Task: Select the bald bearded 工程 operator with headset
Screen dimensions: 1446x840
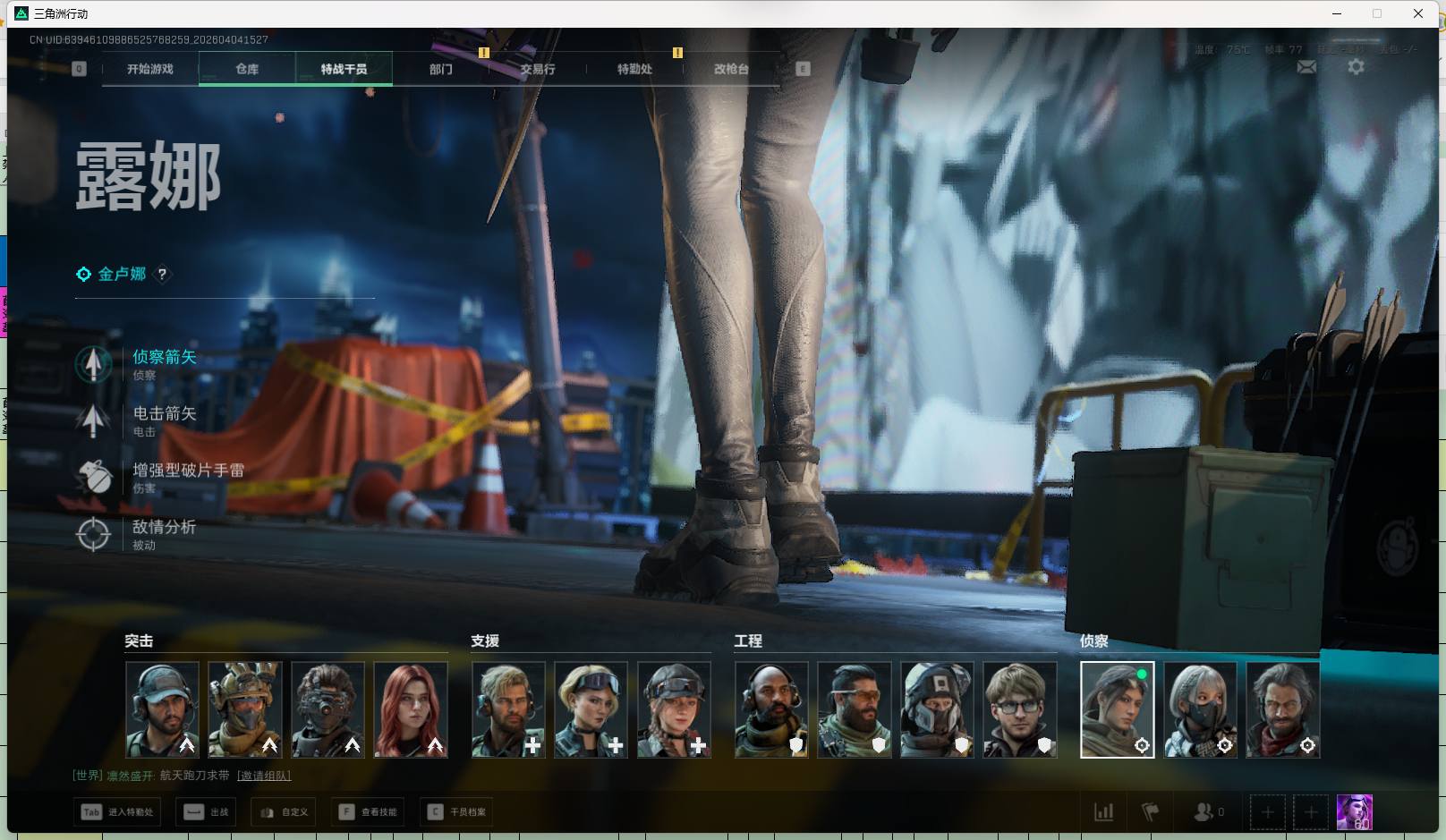Action: coord(771,709)
